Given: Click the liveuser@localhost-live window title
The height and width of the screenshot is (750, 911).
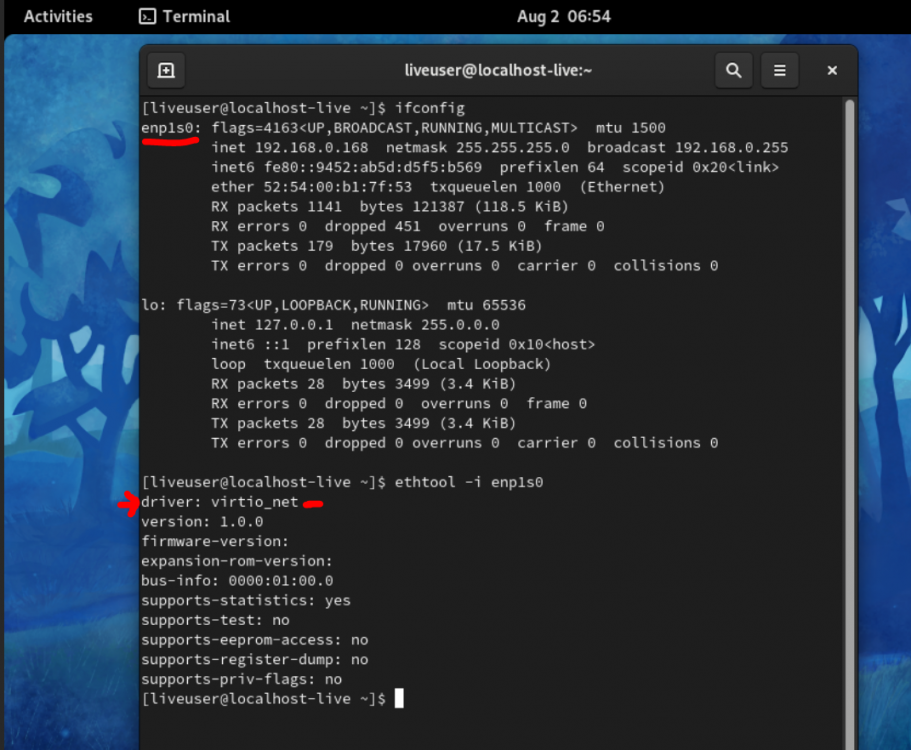Looking at the screenshot, I should (x=498, y=70).
